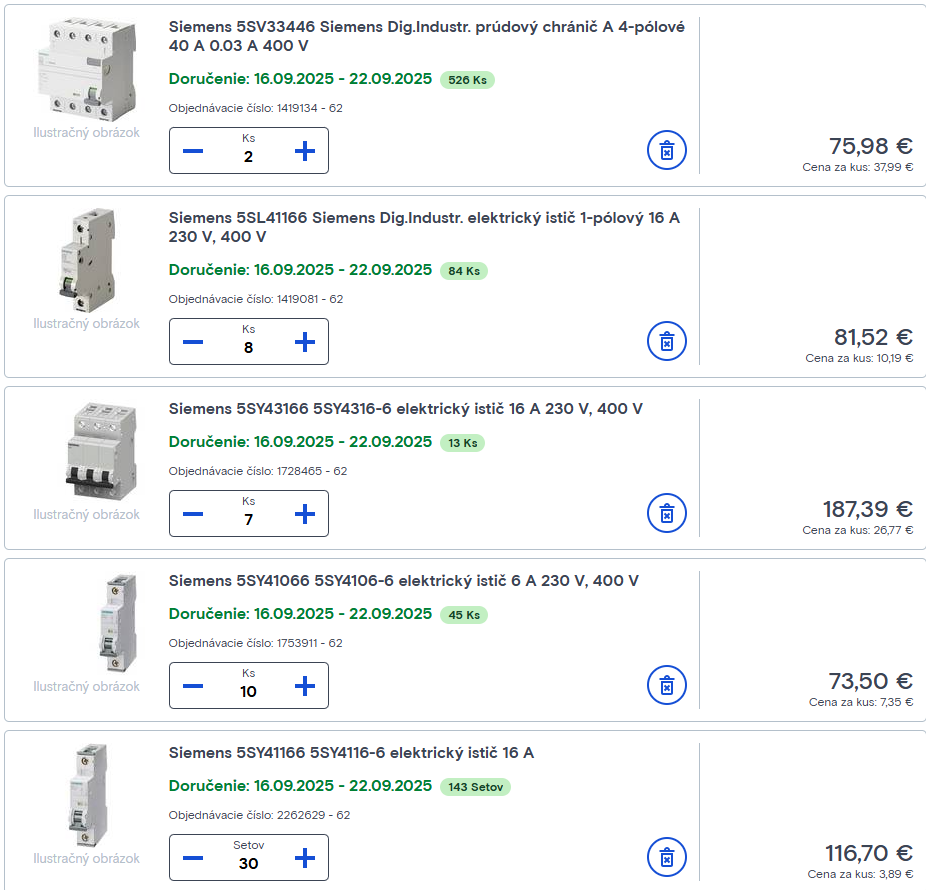Screen dimensions: 926x890
Task: Click the plus icon for 5SV33446 quantity
Action: coord(303,150)
